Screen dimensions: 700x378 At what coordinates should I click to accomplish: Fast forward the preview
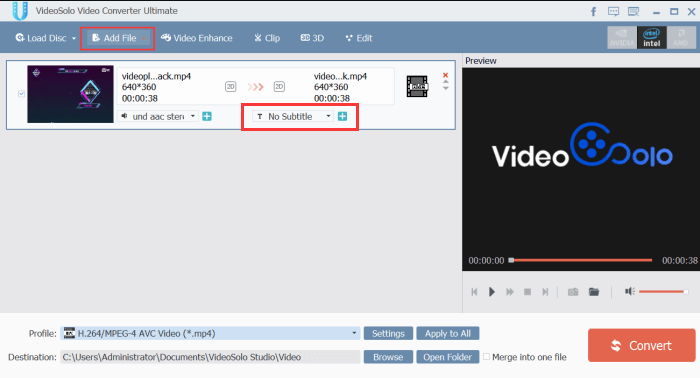click(509, 292)
